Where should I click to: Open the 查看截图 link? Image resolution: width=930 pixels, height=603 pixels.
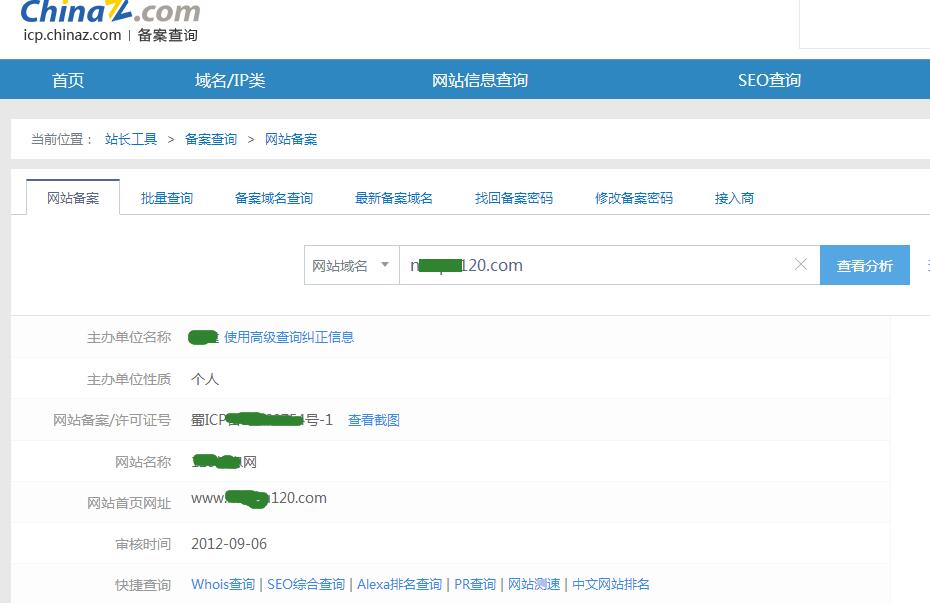(374, 420)
